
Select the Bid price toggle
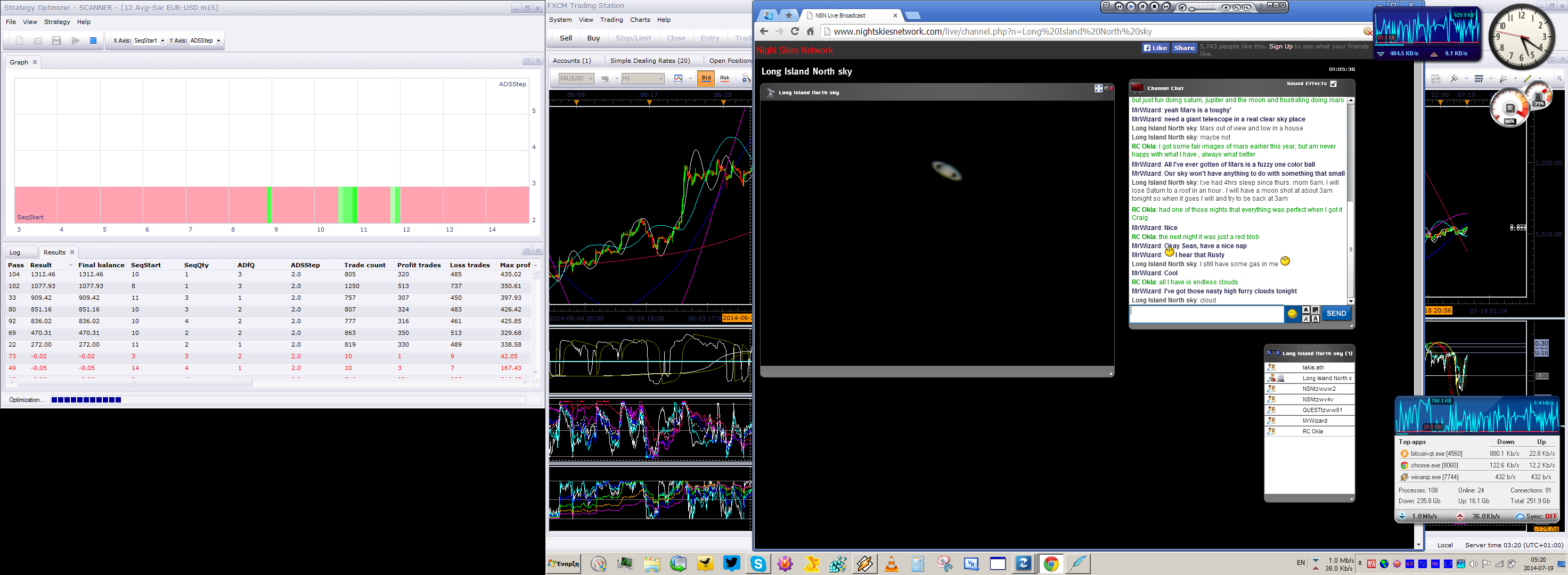click(x=706, y=78)
